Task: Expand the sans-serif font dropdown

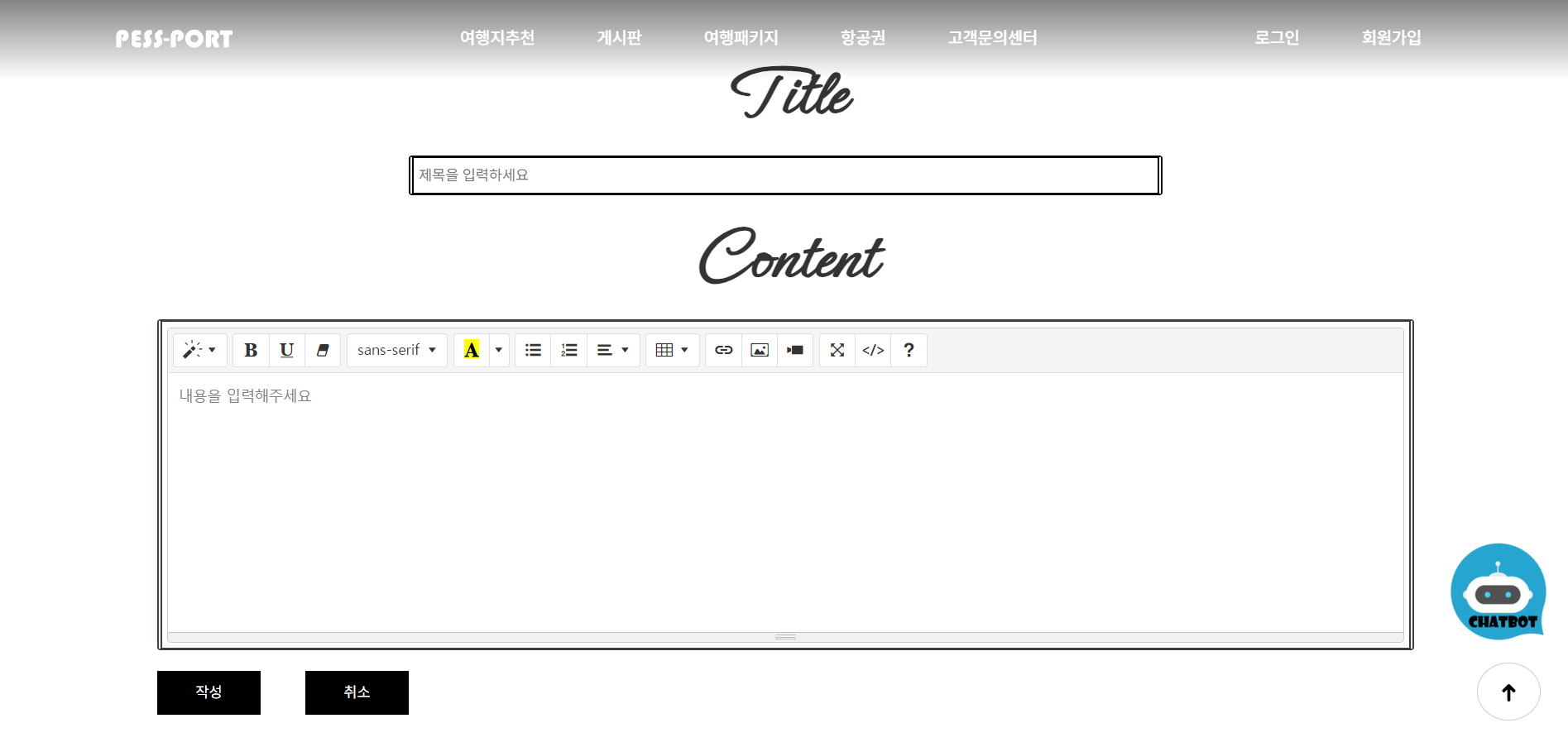Action: 396,350
